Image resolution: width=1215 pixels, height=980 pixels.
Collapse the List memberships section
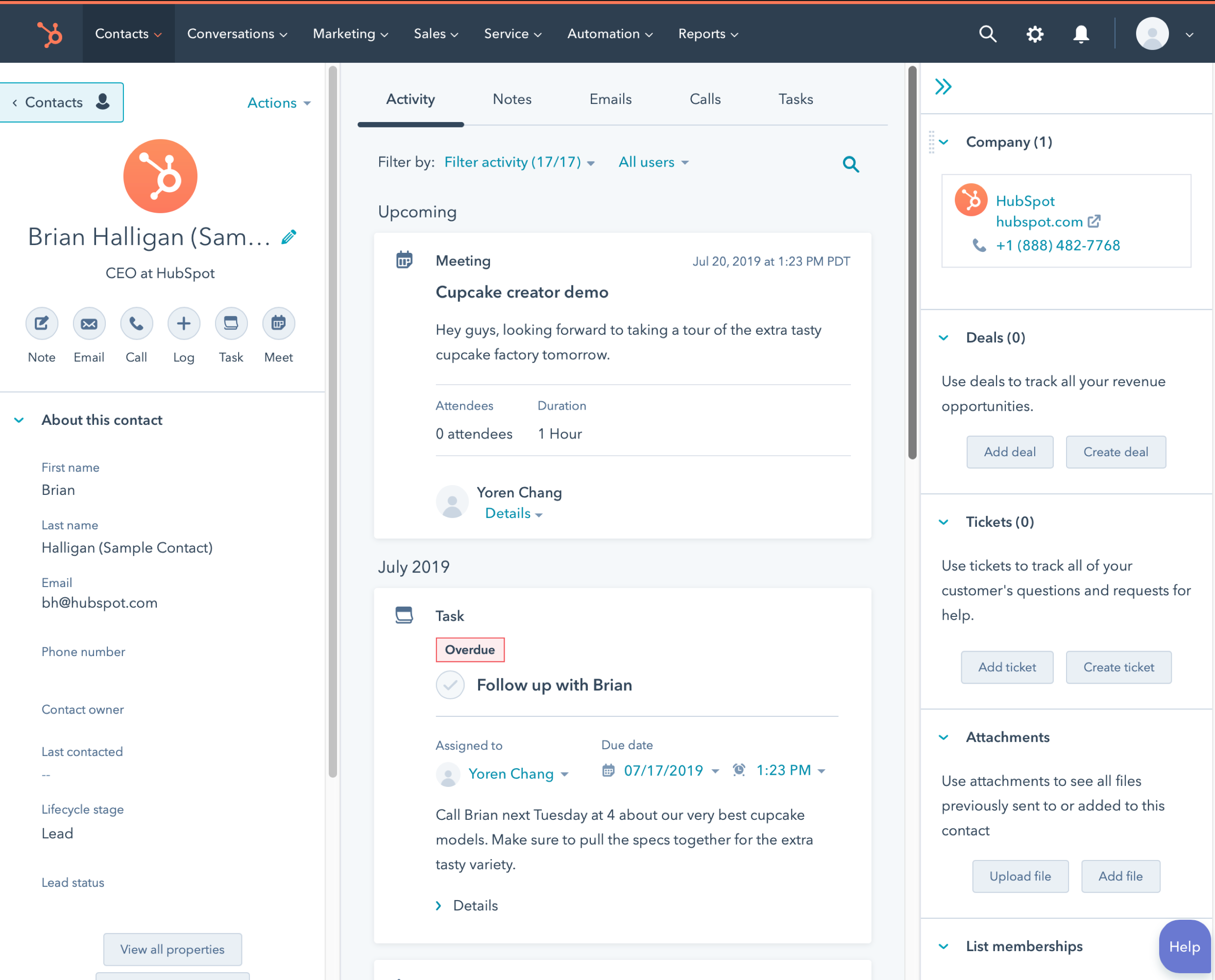click(x=944, y=946)
